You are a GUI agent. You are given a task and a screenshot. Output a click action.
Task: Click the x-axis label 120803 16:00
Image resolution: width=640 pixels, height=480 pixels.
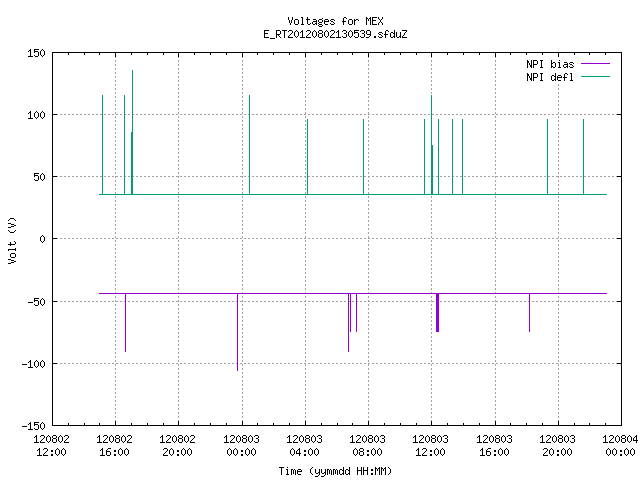(494, 446)
